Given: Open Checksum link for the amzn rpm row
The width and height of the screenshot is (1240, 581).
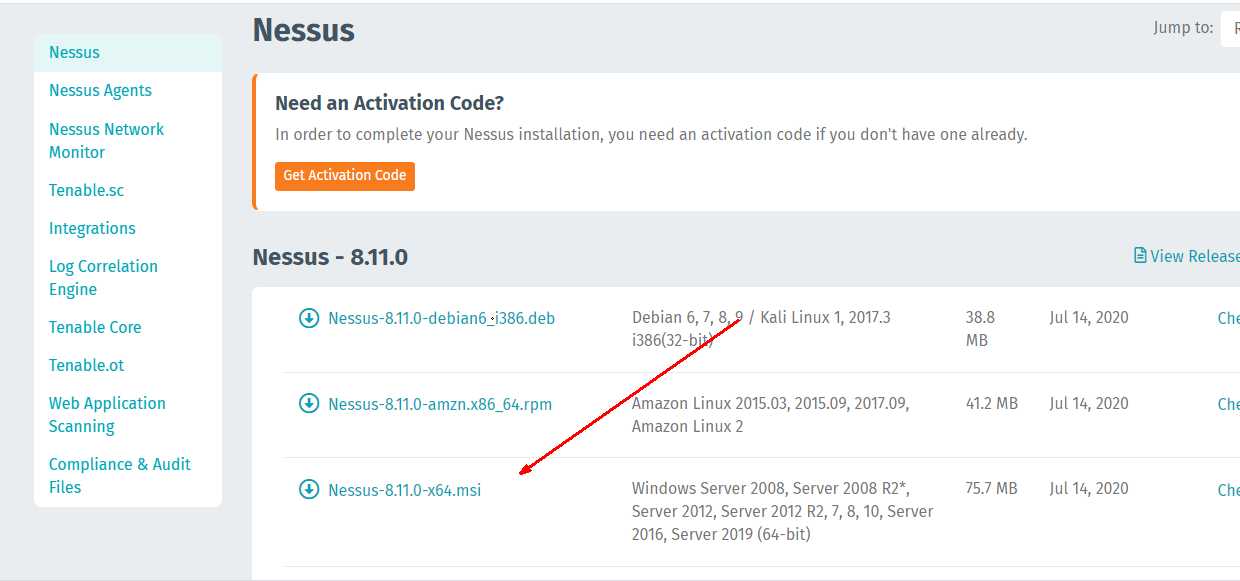Looking at the screenshot, I should point(1228,404).
